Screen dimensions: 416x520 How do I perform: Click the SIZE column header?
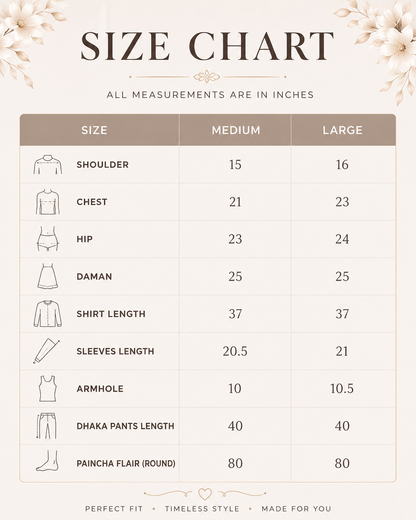coord(94,130)
